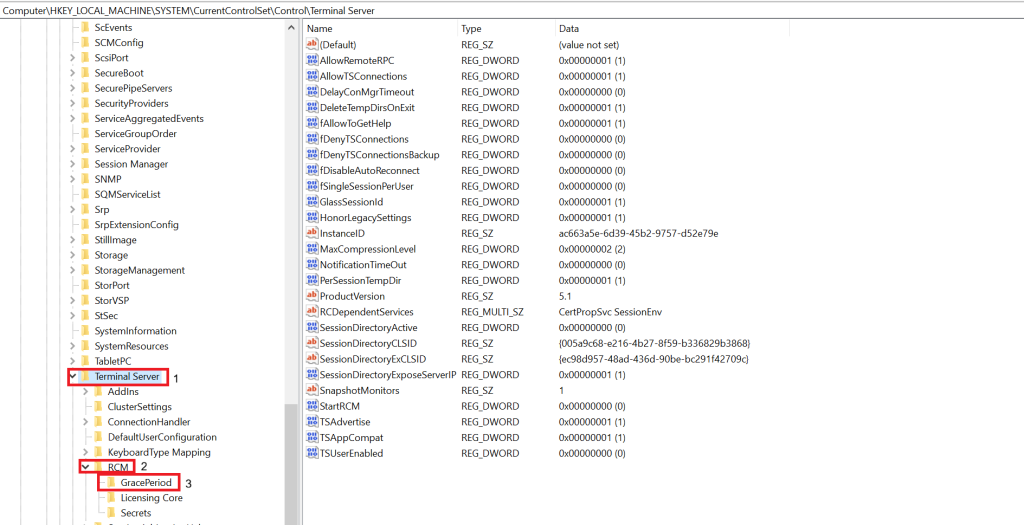Select the Terminal Server key

pos(127,377)
